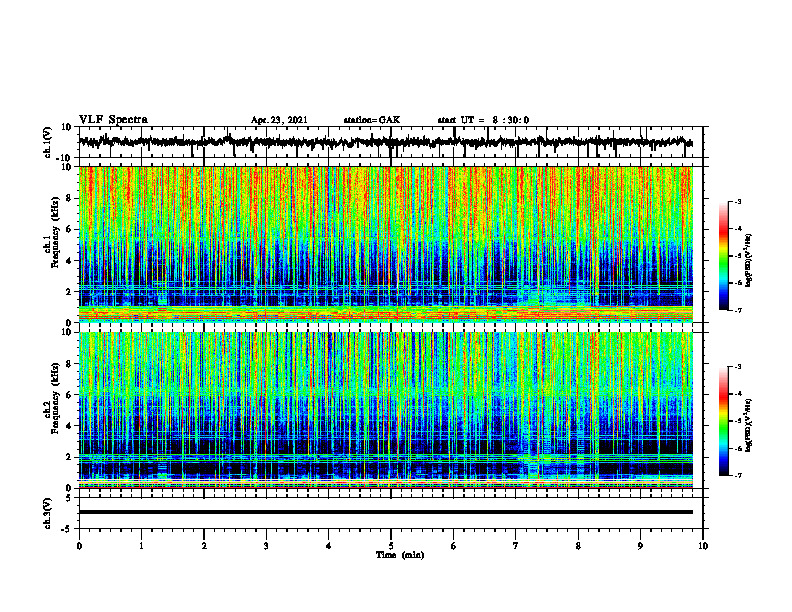Click the flat black ch.3 voltage trace
This screenshot has width=792, height=612.
click(x=386, y=512)
